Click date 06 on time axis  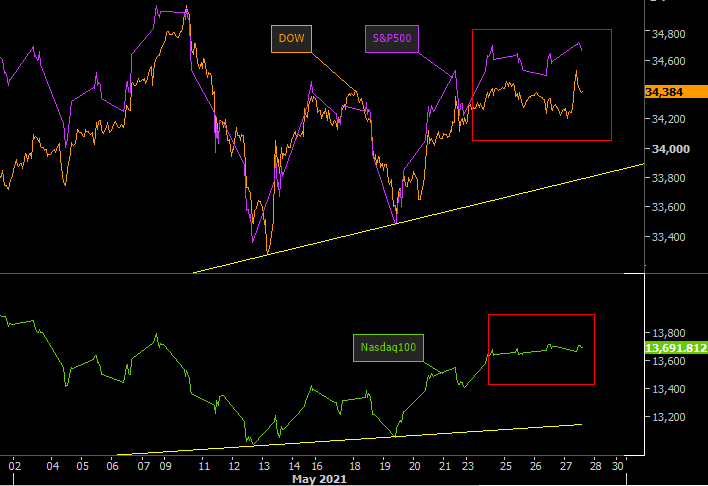112,466
